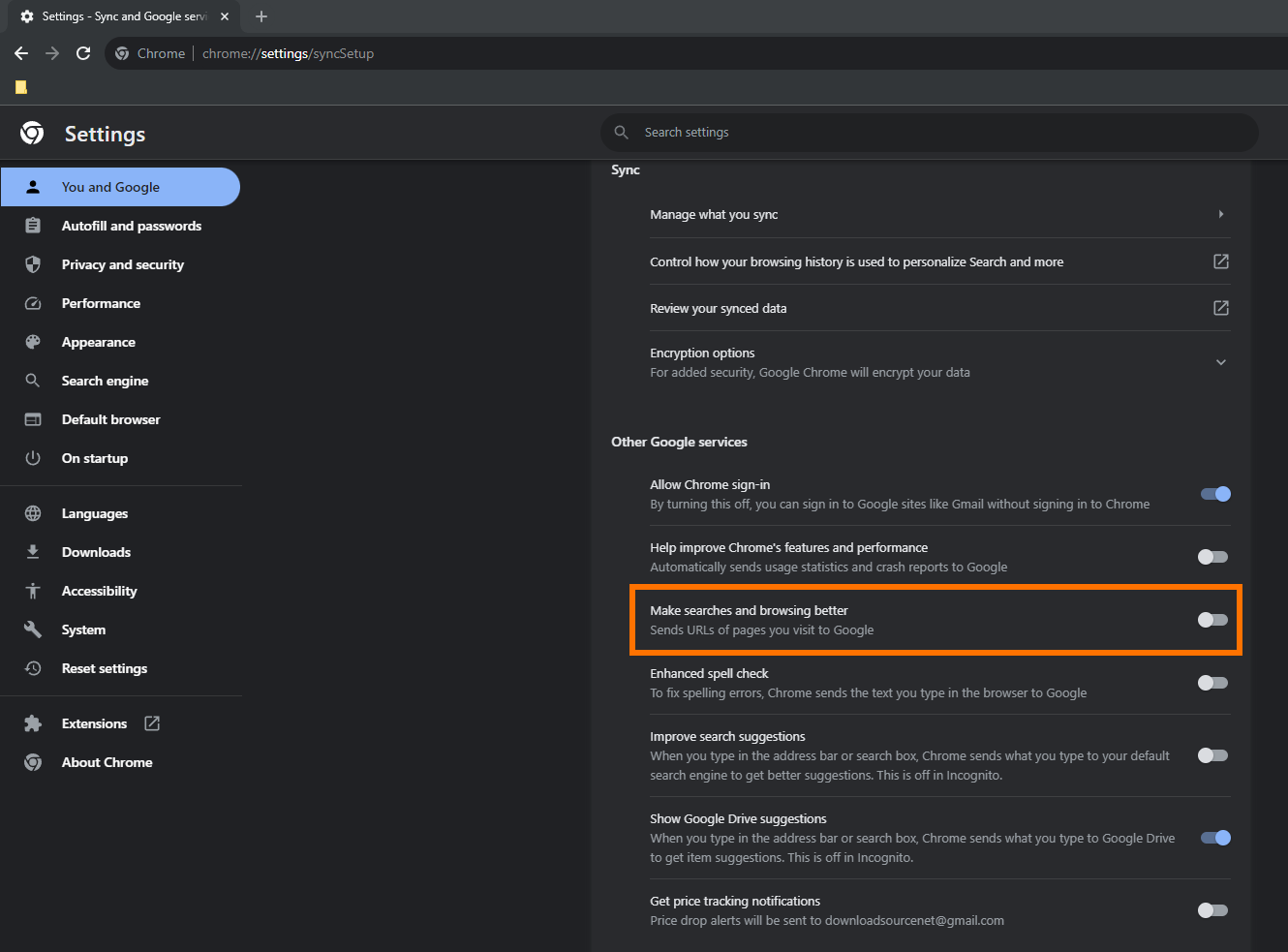Open external link icon for Review synced data
This screenshot has height=952, width=1288.
click(1221, 308)
